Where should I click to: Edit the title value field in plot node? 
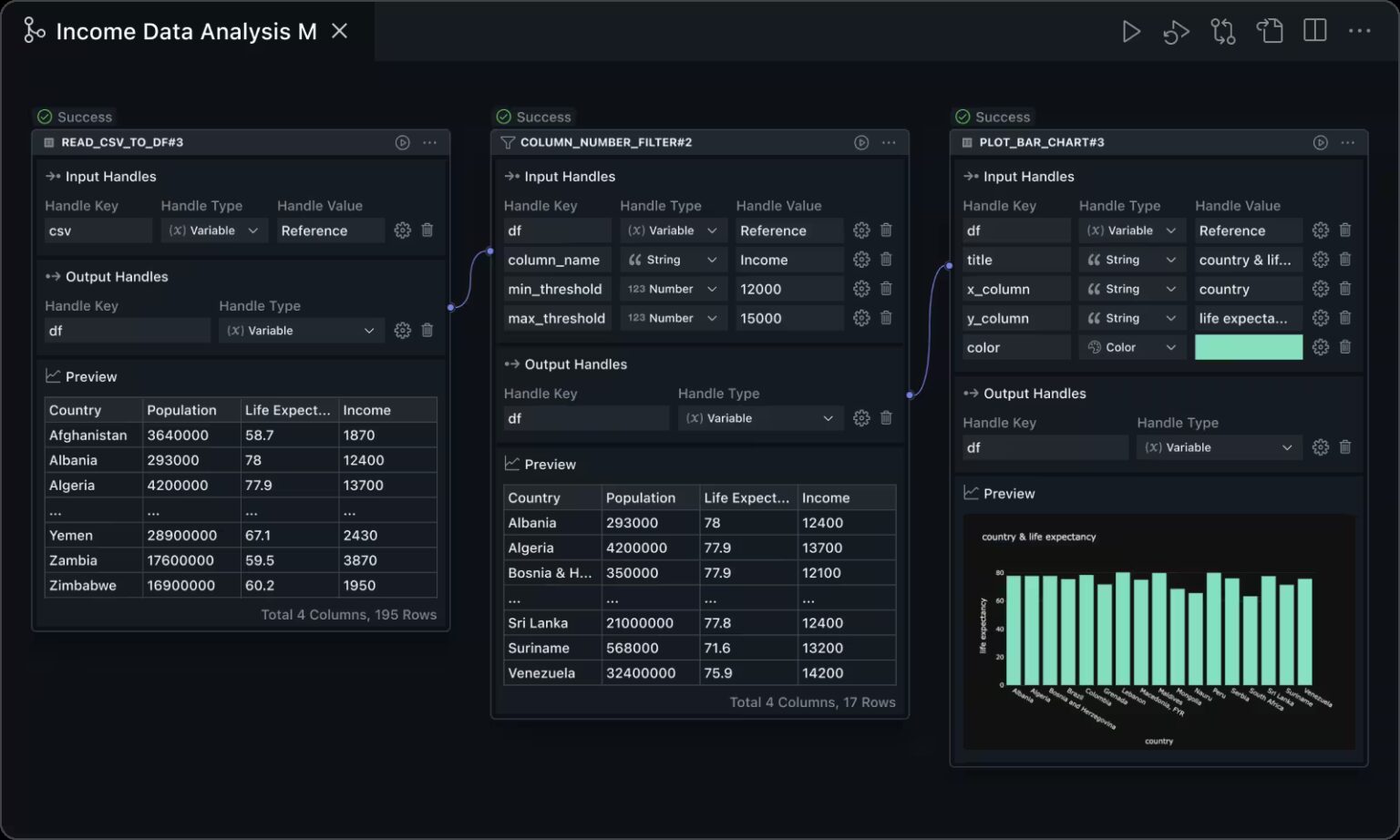click(1247, 260)
